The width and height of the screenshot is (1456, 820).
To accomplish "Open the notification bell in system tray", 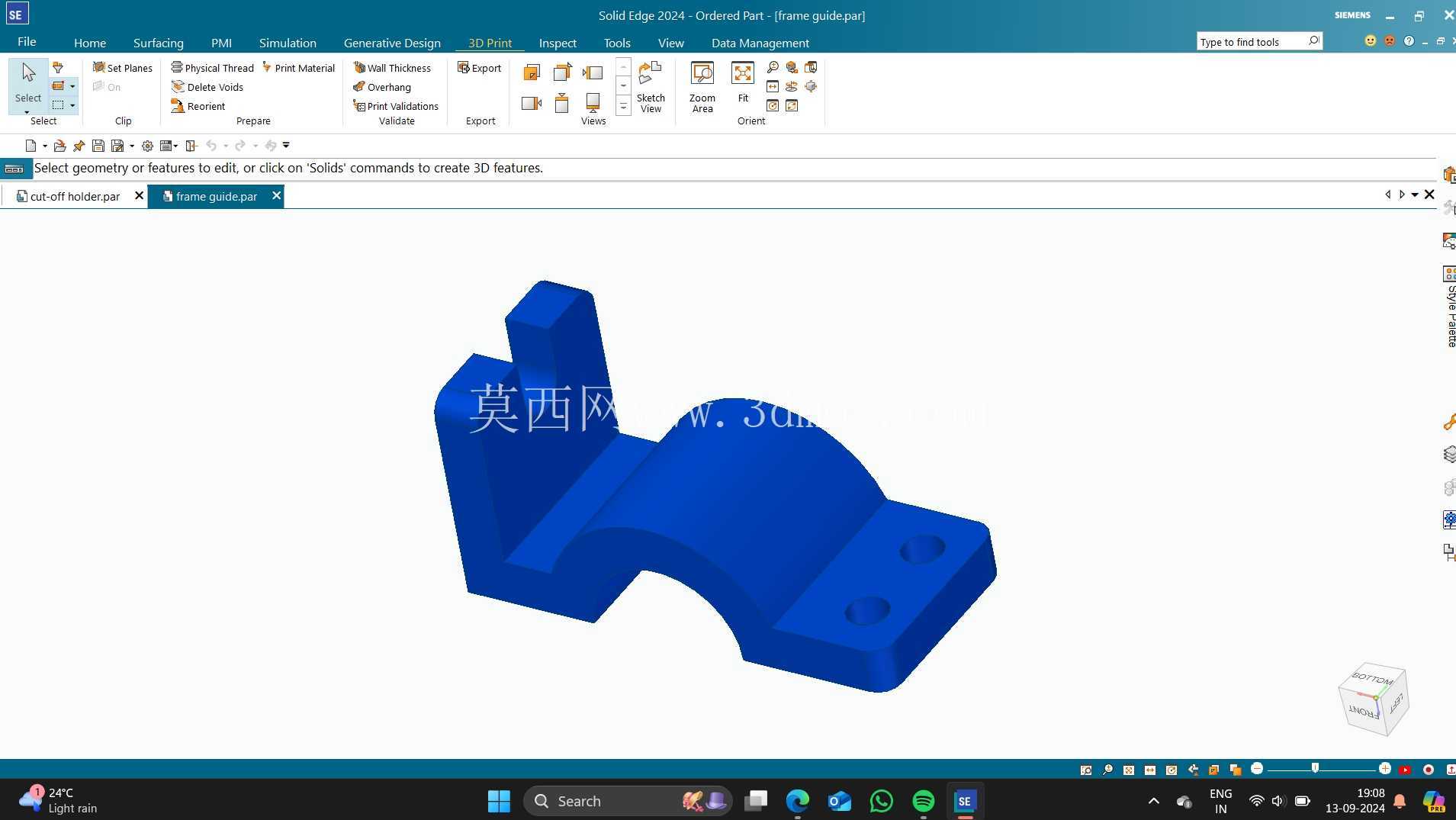I will (1400, 801).
